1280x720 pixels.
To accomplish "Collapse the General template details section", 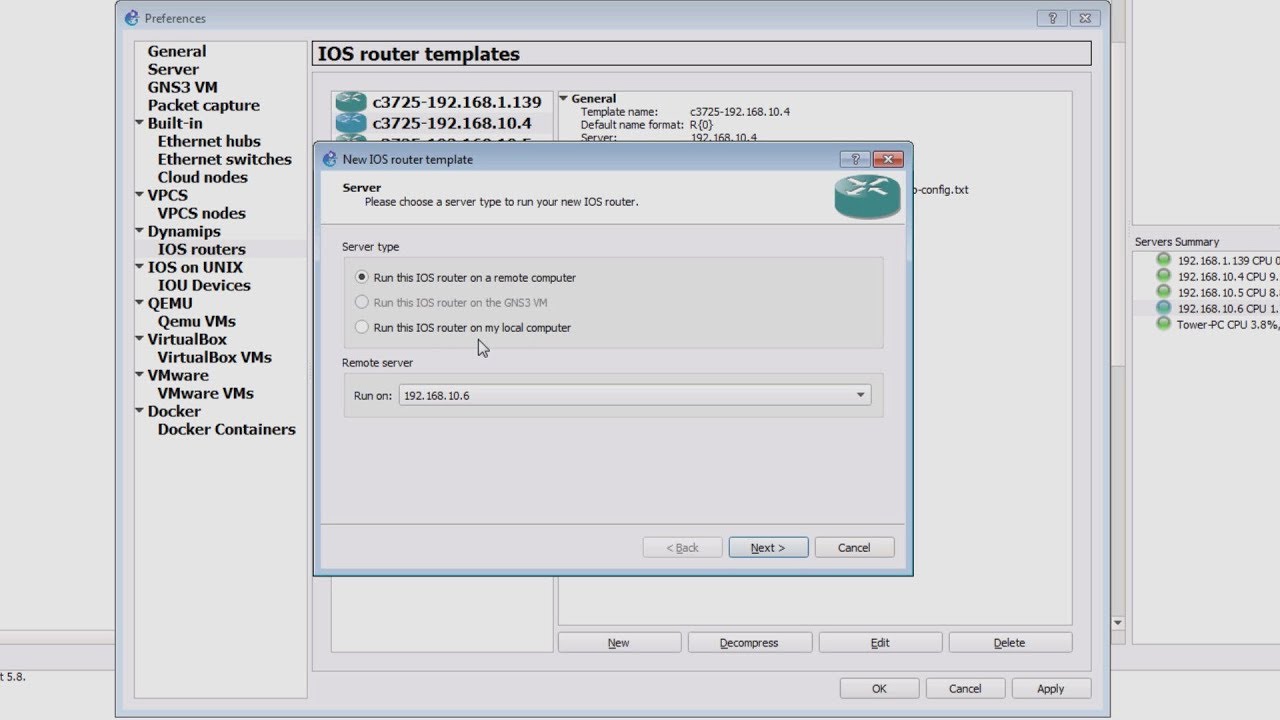I will (563, 98).
